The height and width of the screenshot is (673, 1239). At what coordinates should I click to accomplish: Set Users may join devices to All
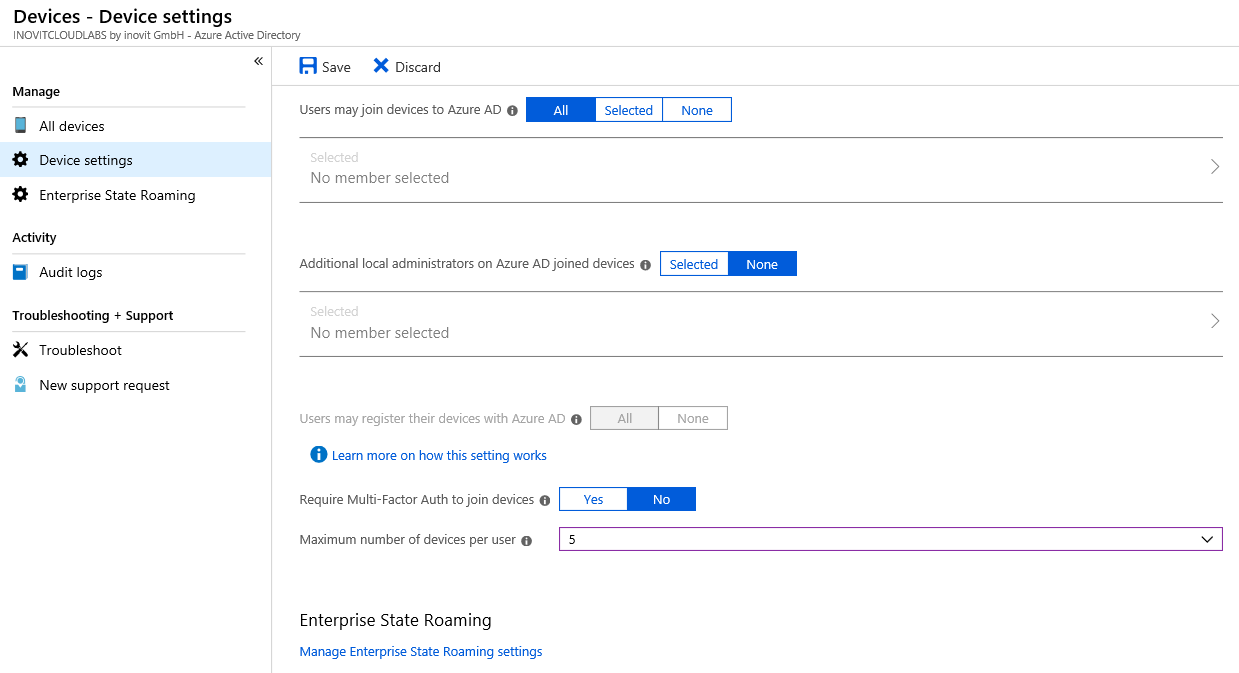(x=561, y=110)
